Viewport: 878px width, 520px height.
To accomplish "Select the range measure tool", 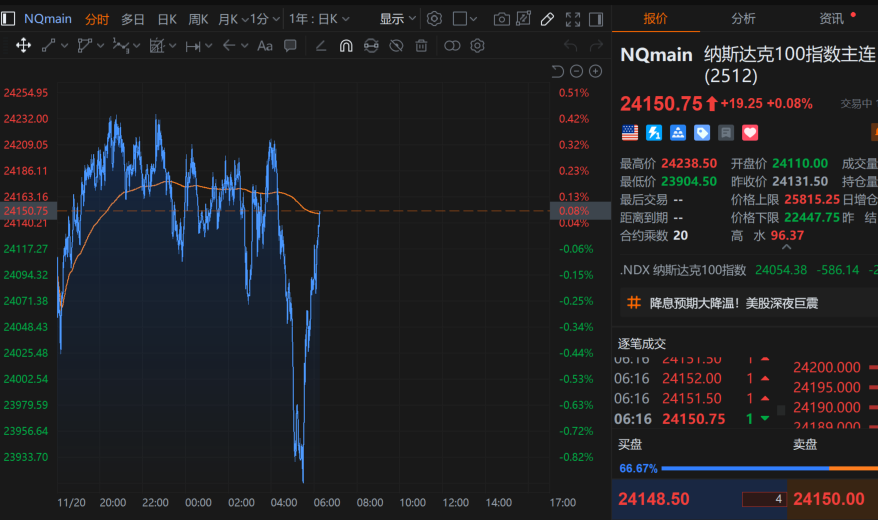I will [193, 46].
